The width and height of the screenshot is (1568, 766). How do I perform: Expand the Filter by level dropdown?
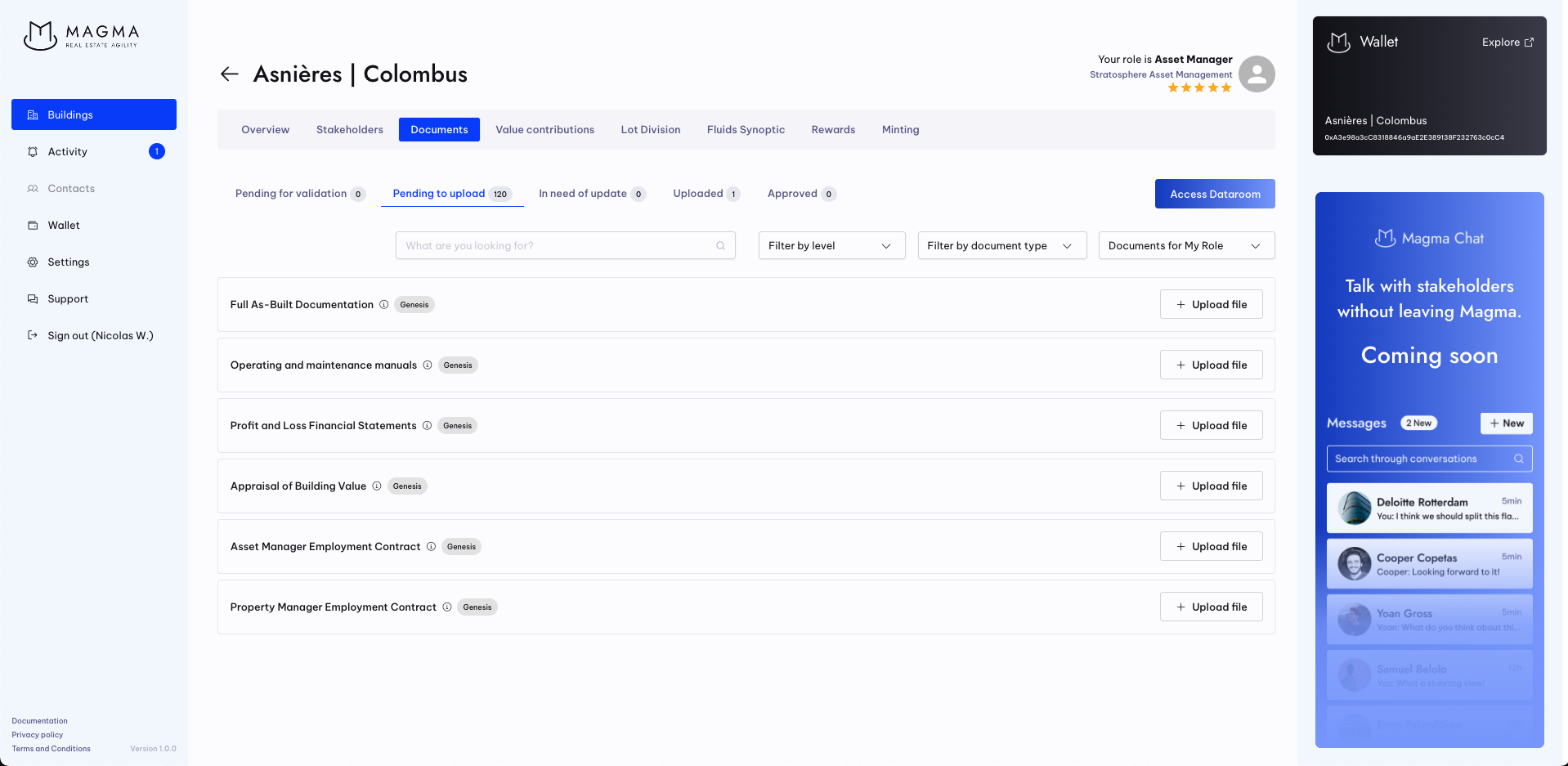click(x=831, y=246)
